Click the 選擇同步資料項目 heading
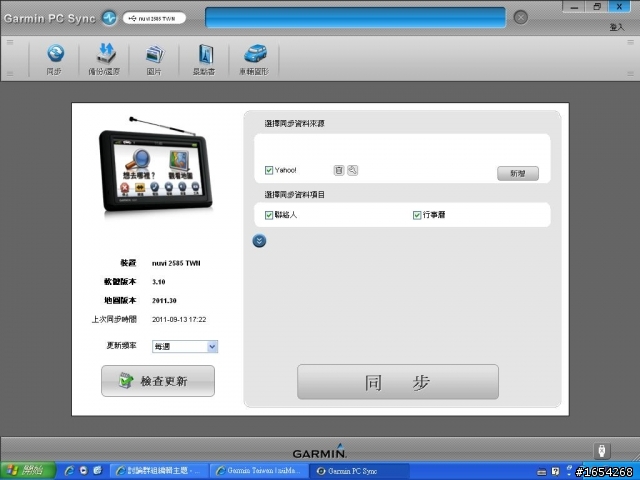Viewport: 640px width, 480px height. point(294,195)
